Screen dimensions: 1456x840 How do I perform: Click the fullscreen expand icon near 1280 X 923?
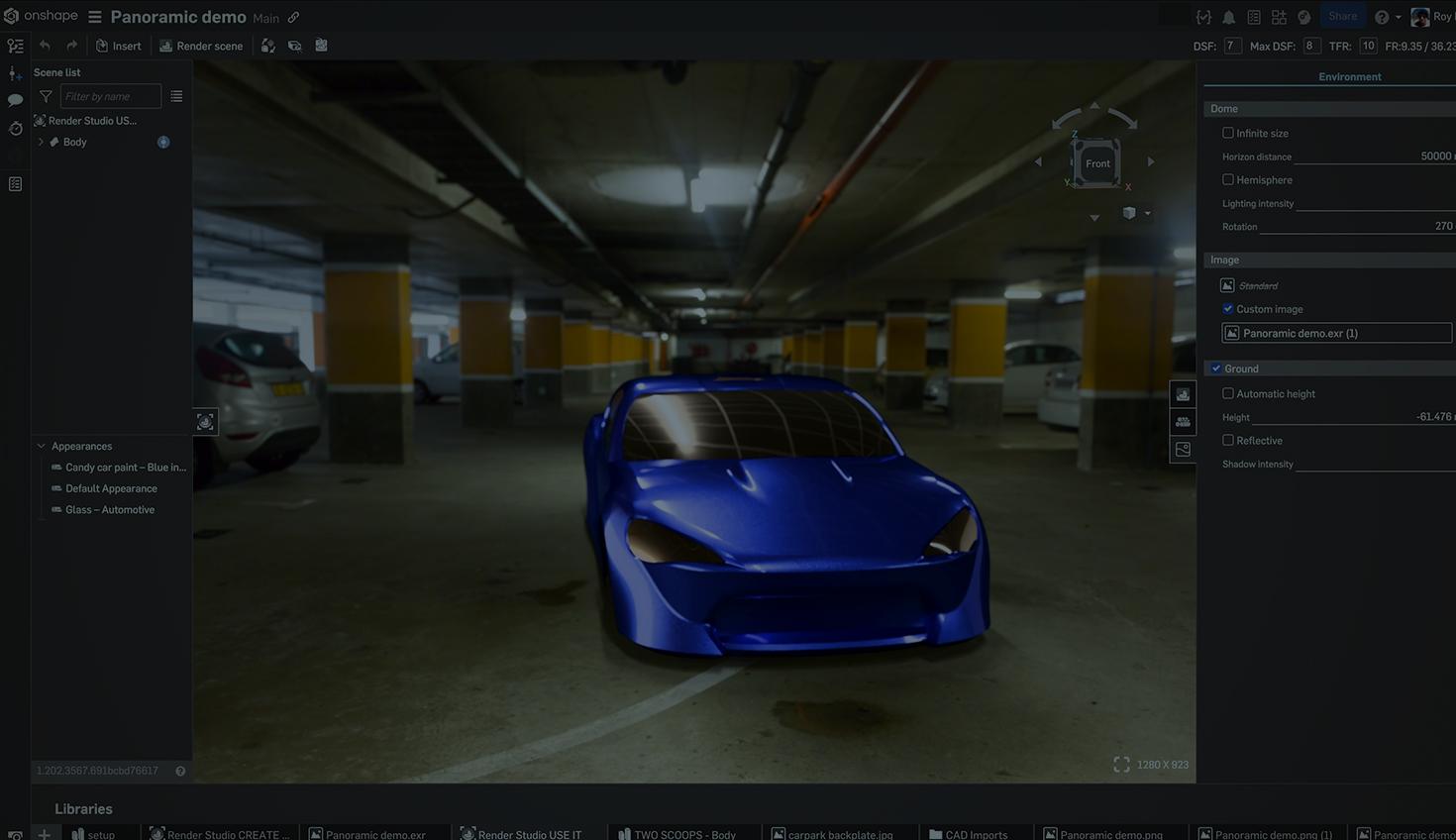1120,764
